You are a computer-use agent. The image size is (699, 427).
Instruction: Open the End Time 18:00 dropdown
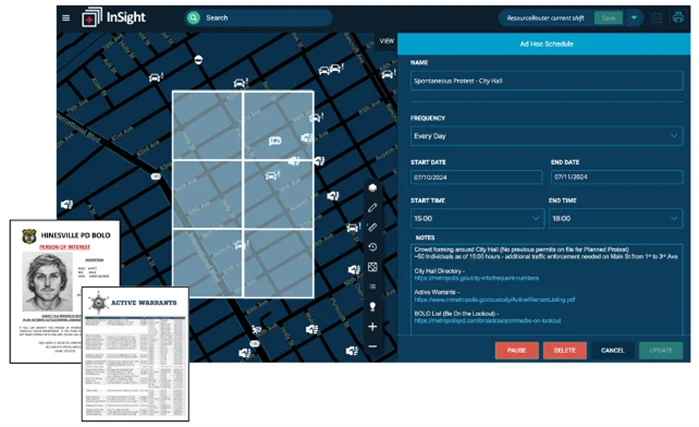[616, 218]
